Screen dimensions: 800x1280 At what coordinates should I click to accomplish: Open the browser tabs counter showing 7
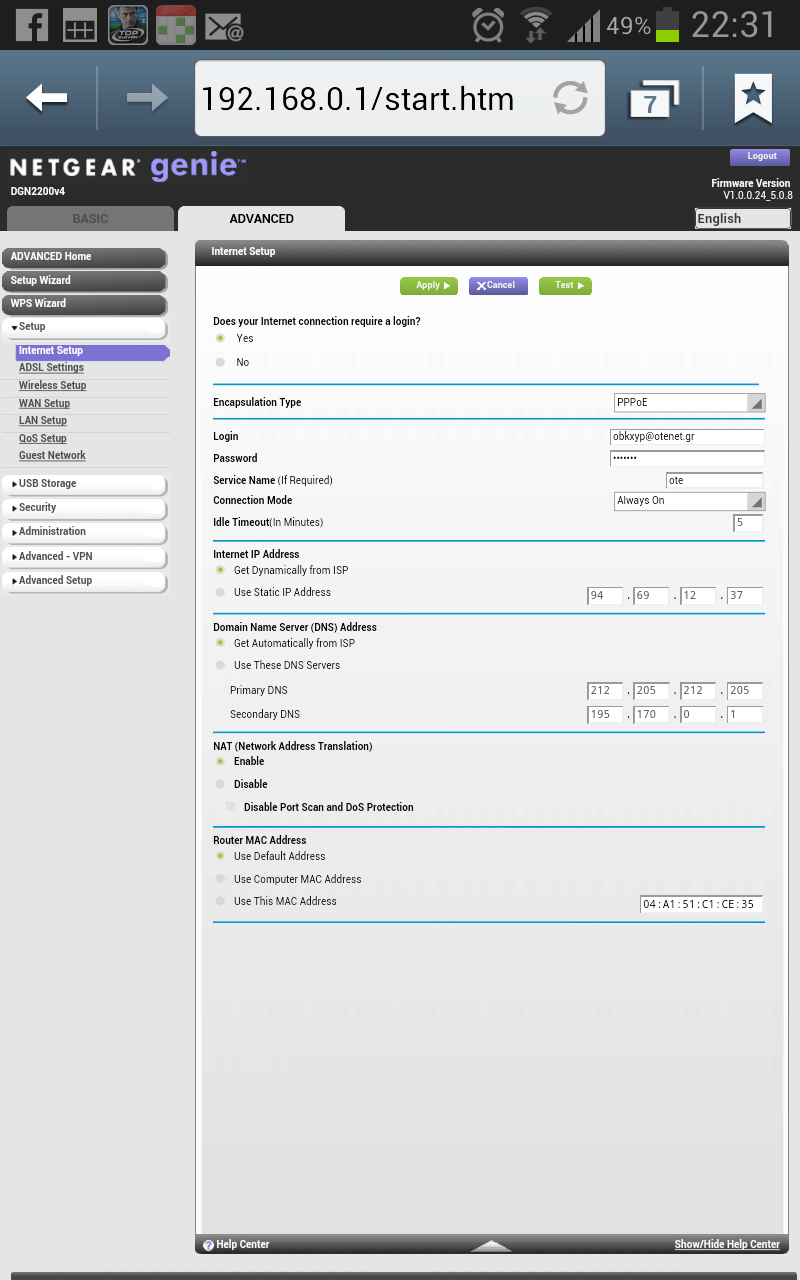(653, 100)
